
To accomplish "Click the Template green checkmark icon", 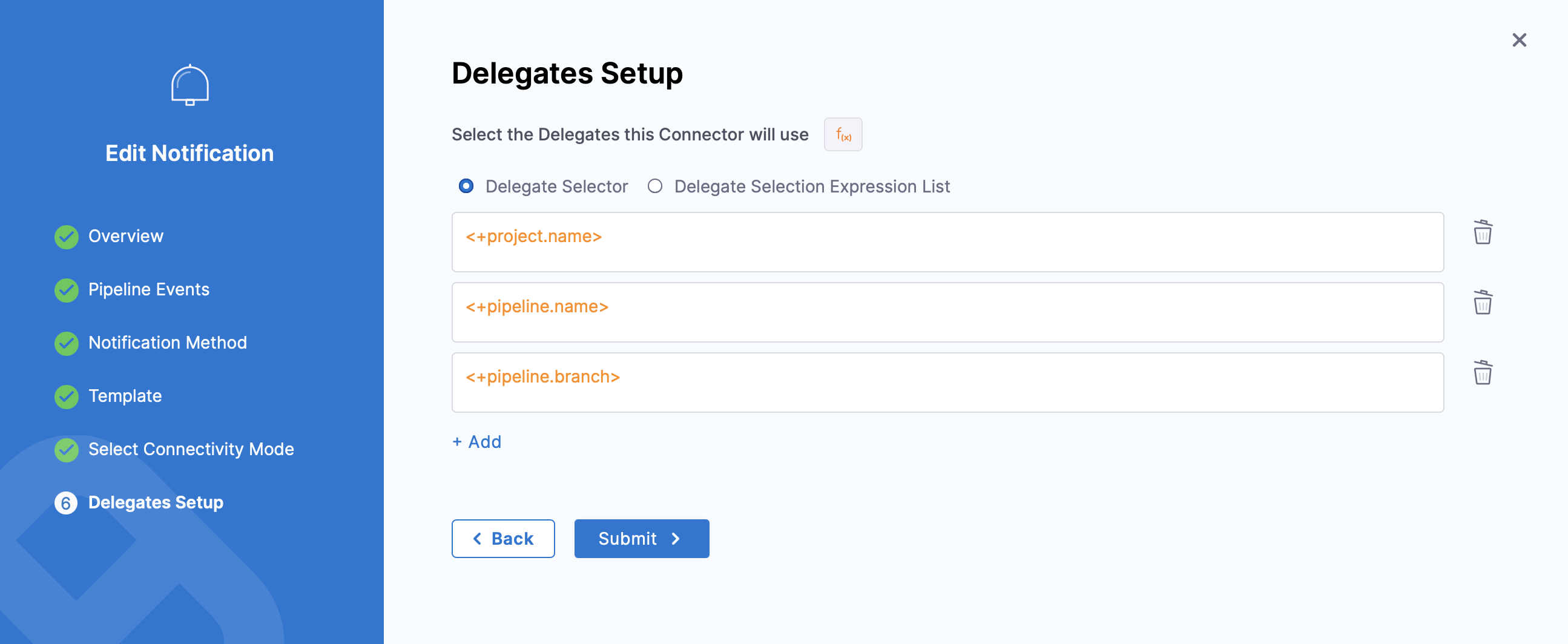I will (67, 396).
